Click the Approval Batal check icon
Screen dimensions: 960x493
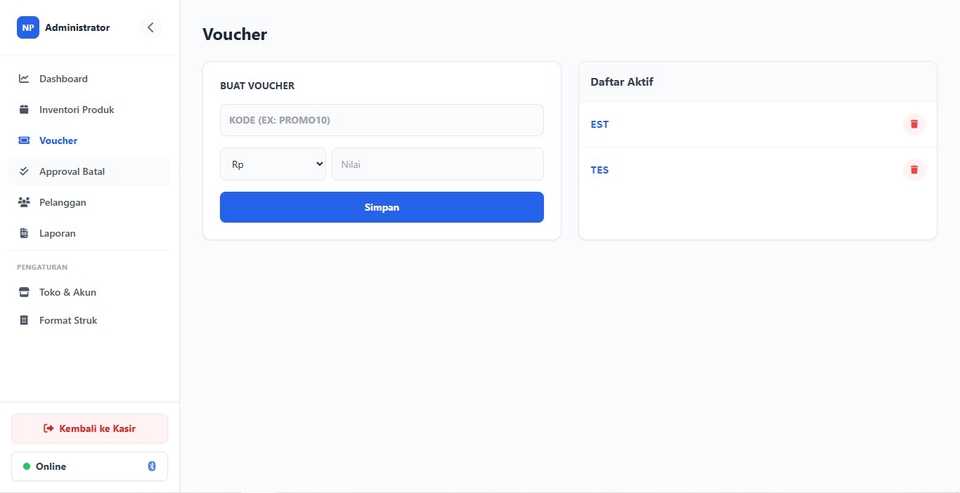point(24,172)
